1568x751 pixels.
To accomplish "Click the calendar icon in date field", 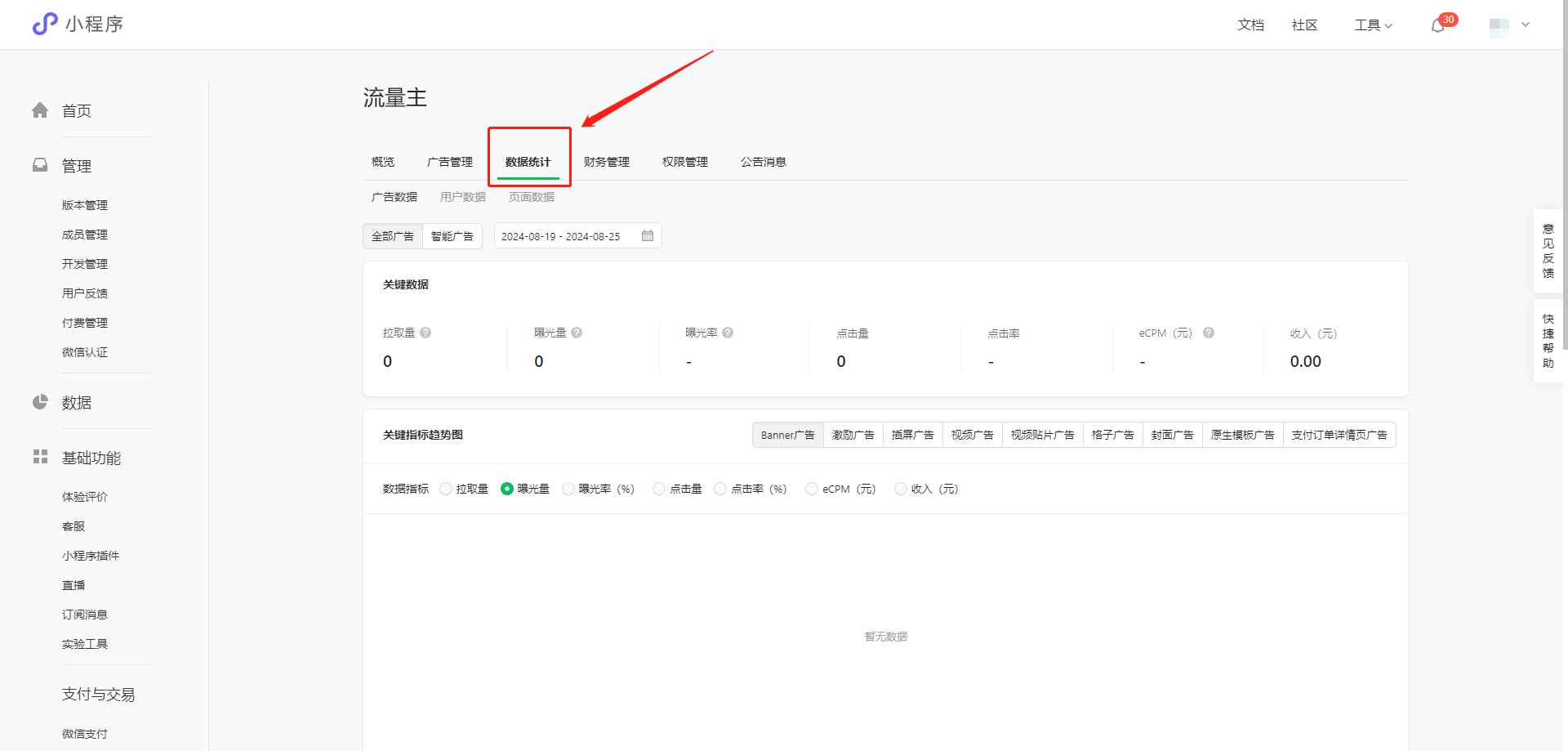I will tap(648, 236).
